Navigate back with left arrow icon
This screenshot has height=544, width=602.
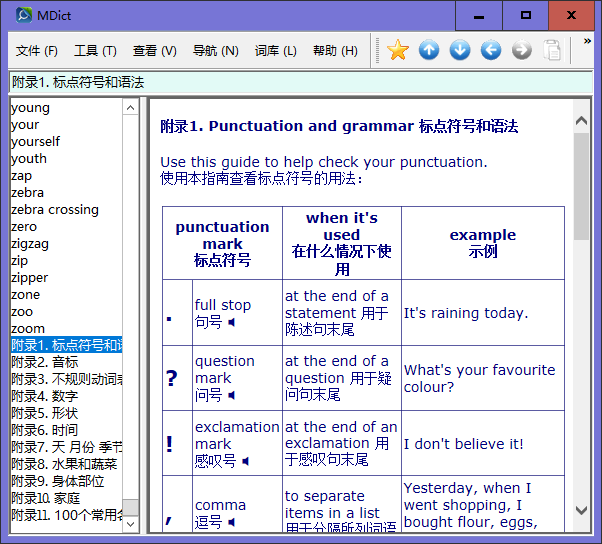491,50
